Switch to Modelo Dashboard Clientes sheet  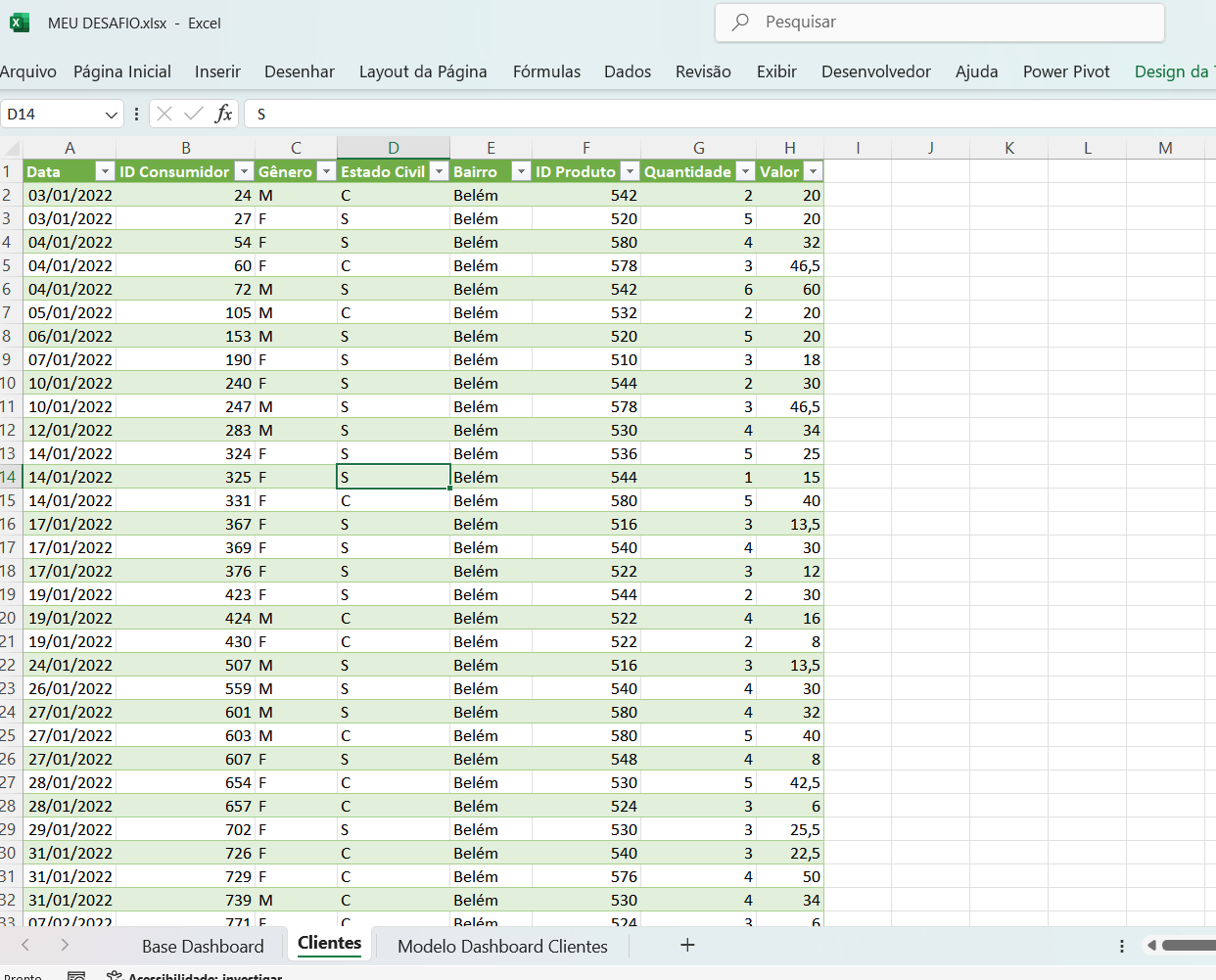[502, 946]
